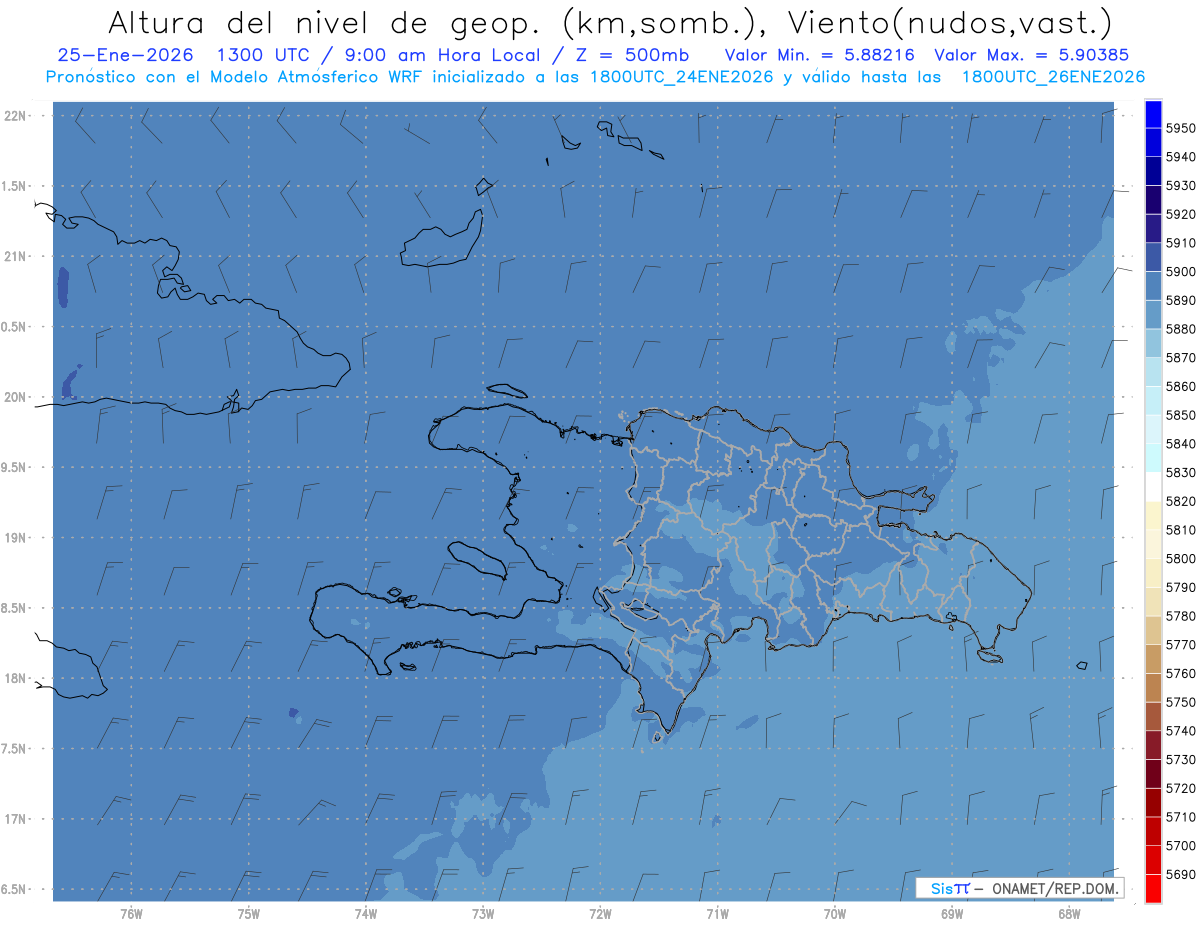Select the map title 'Altura del nivel de geop.'
The image size is (1200, 927).
click(x=325, y=22)
